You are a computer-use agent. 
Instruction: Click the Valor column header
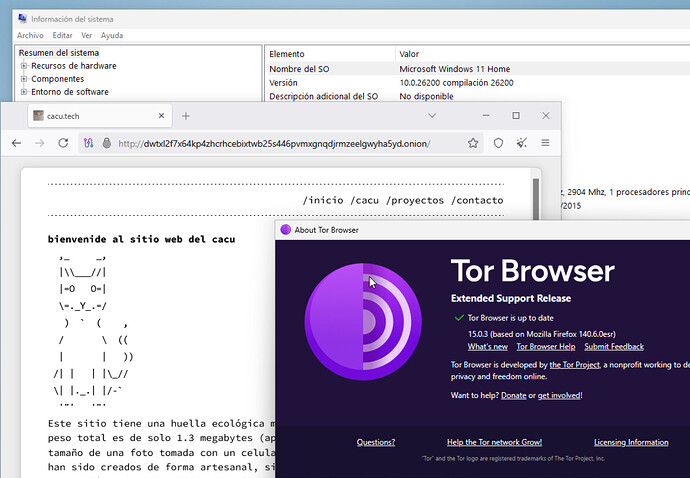[x=543, y=54]
